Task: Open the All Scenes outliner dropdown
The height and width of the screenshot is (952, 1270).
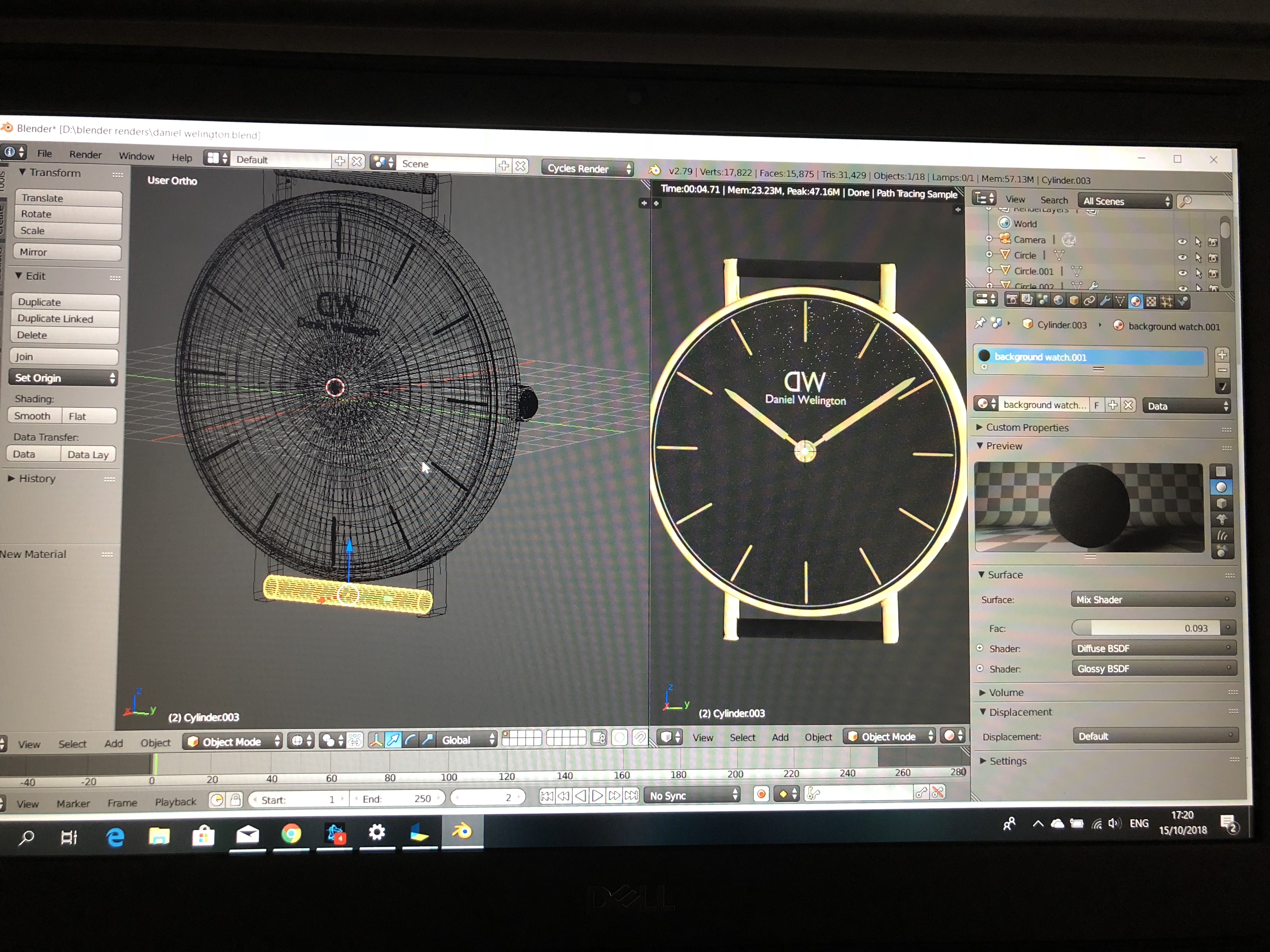Action: tap(1125, 201)
